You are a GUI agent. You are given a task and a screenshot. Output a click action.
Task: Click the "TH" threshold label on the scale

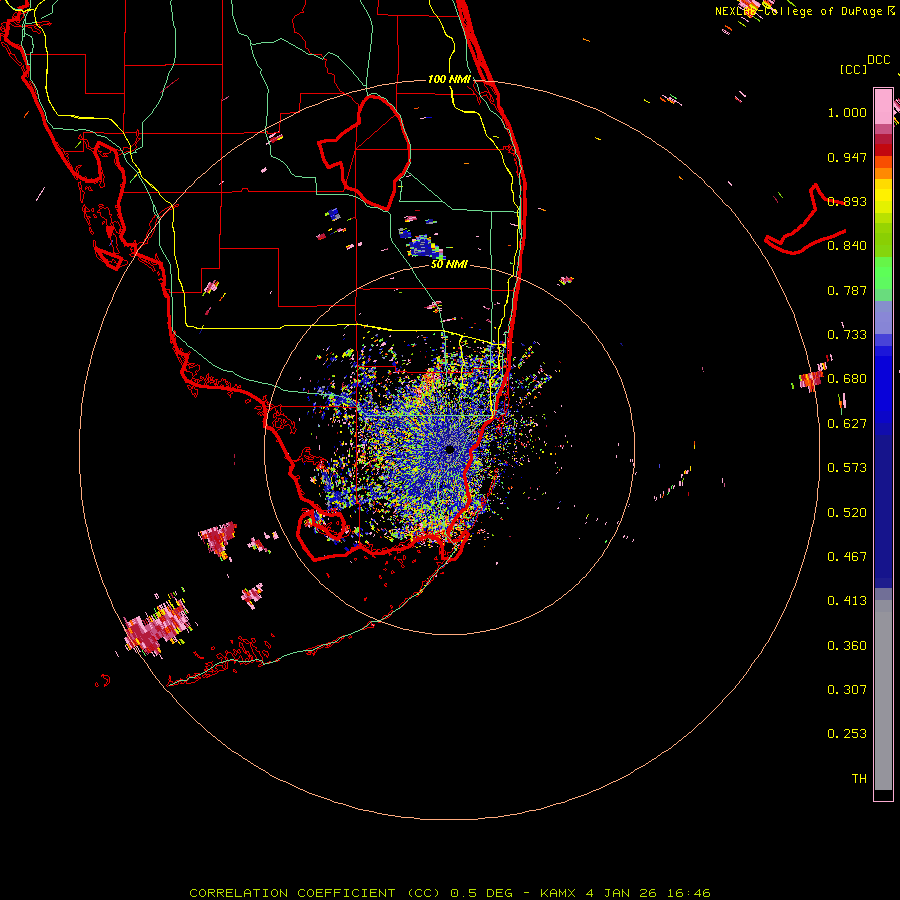pos(859,779)
